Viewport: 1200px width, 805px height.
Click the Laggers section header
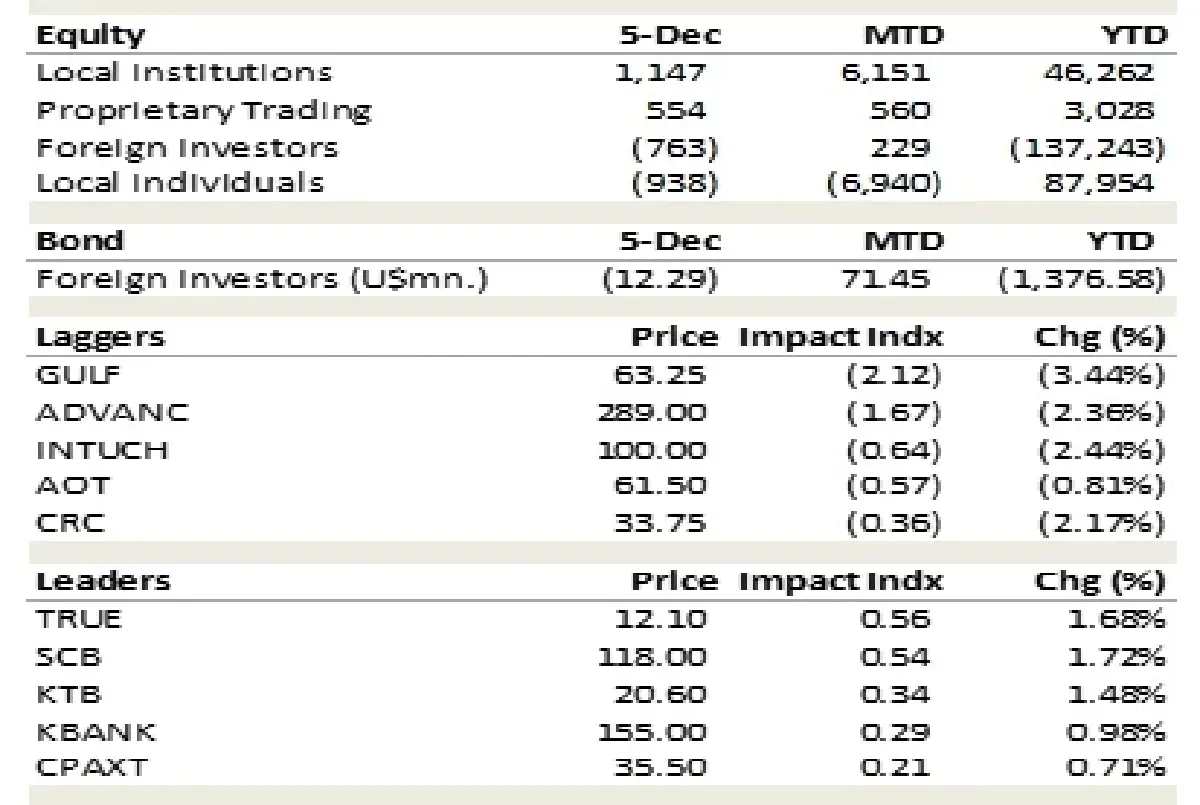(x=100, y=338)
